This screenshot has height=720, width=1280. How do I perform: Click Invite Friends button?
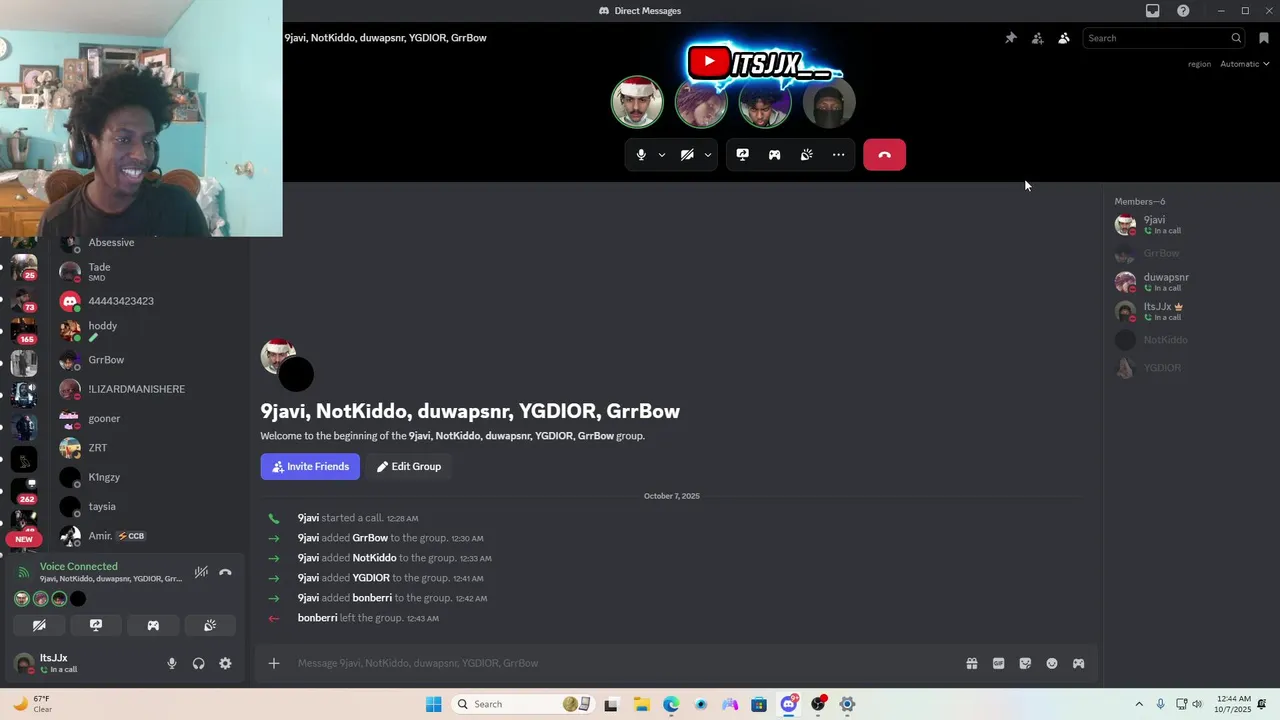coord(310,467)
